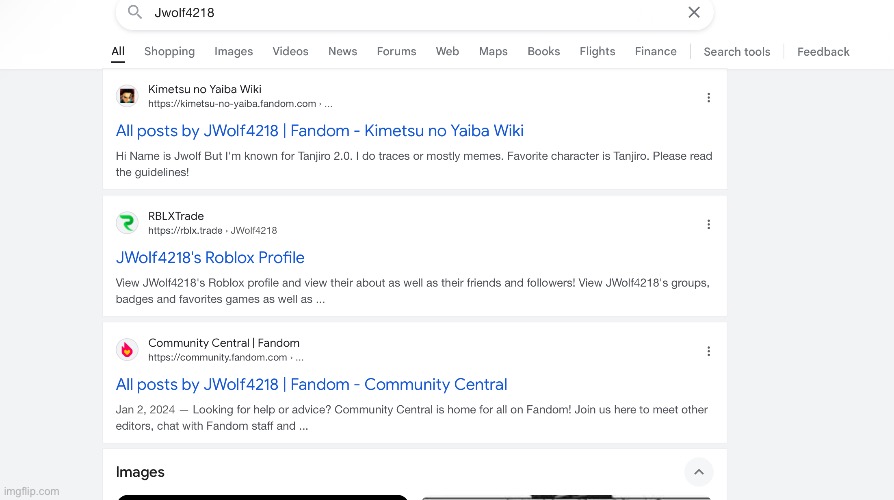The width and height of the screenshot is (894, 500).
Task: Click the magnifier search icon
Action: pos(135,12)
